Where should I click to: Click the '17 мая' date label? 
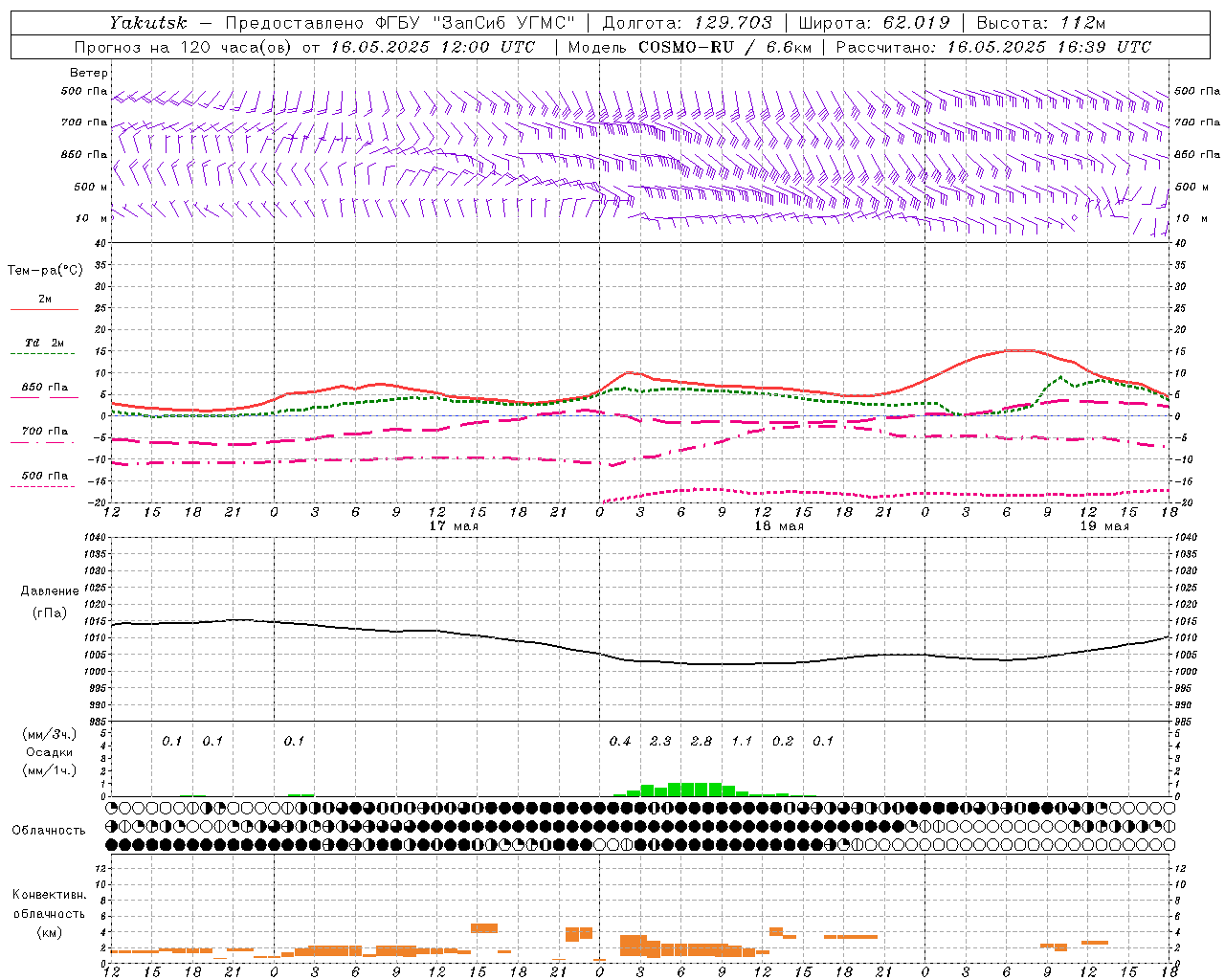click(454, 526)
